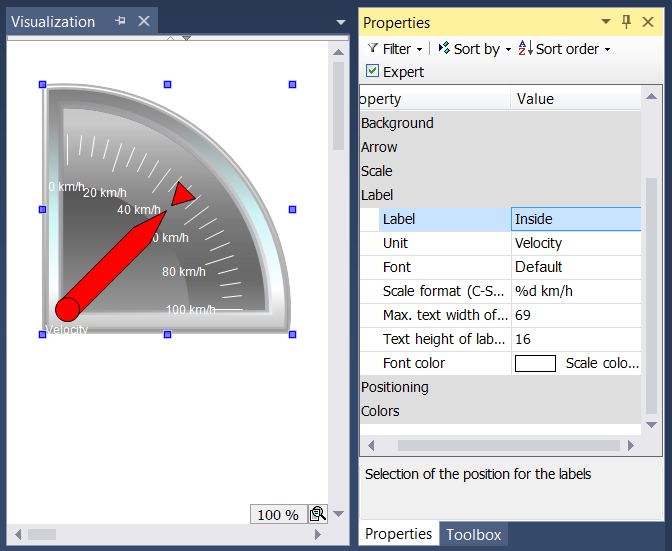This screenshot has width=672, height=551.
Task: Click the visualization editor scroll up arrow
Action: click(339, 52)
